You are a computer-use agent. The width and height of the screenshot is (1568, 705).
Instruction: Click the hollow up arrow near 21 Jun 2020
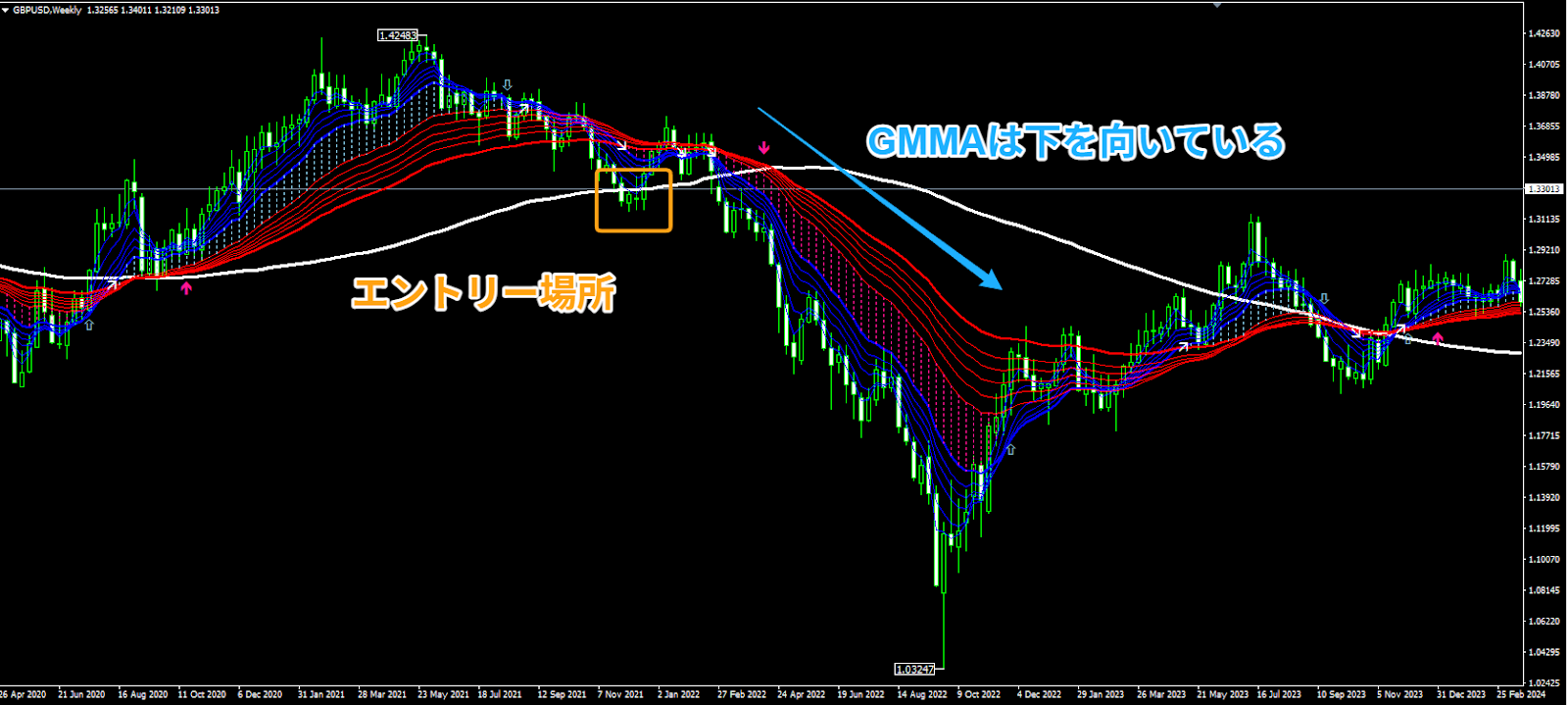(x=89, y=324)
